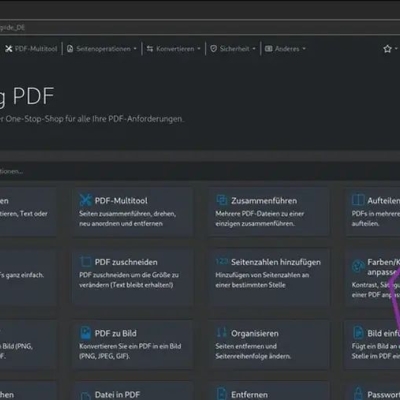The height and width of the screenshot is (400, 400).
Task: Click the PDF zuschneiden crop icon
Action: 86,262
